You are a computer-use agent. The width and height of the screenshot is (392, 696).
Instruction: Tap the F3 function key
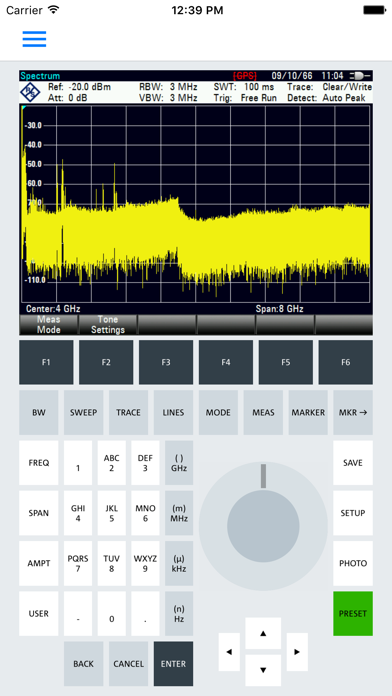(166, 362)
